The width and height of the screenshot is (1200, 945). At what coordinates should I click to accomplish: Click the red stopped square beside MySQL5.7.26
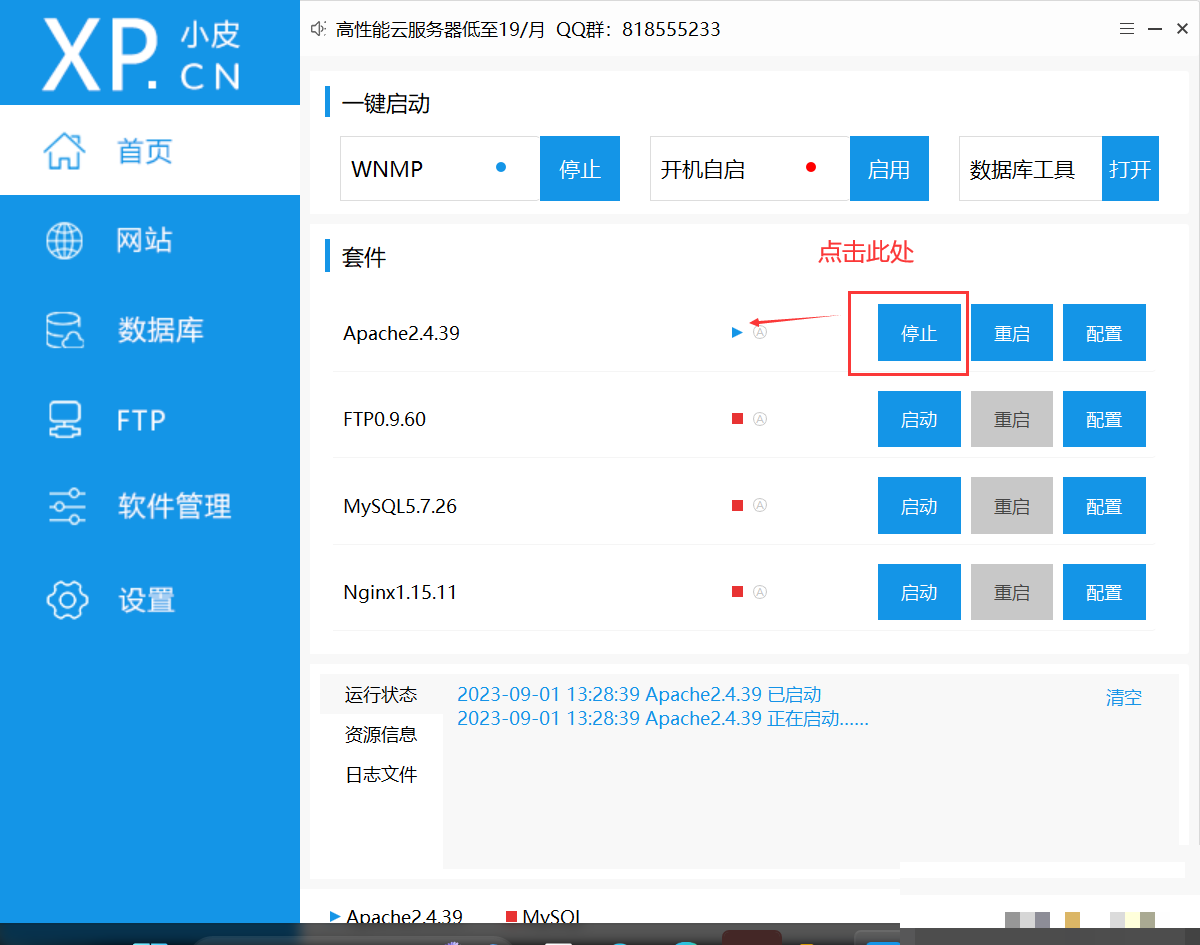click(x=737, y=506)
